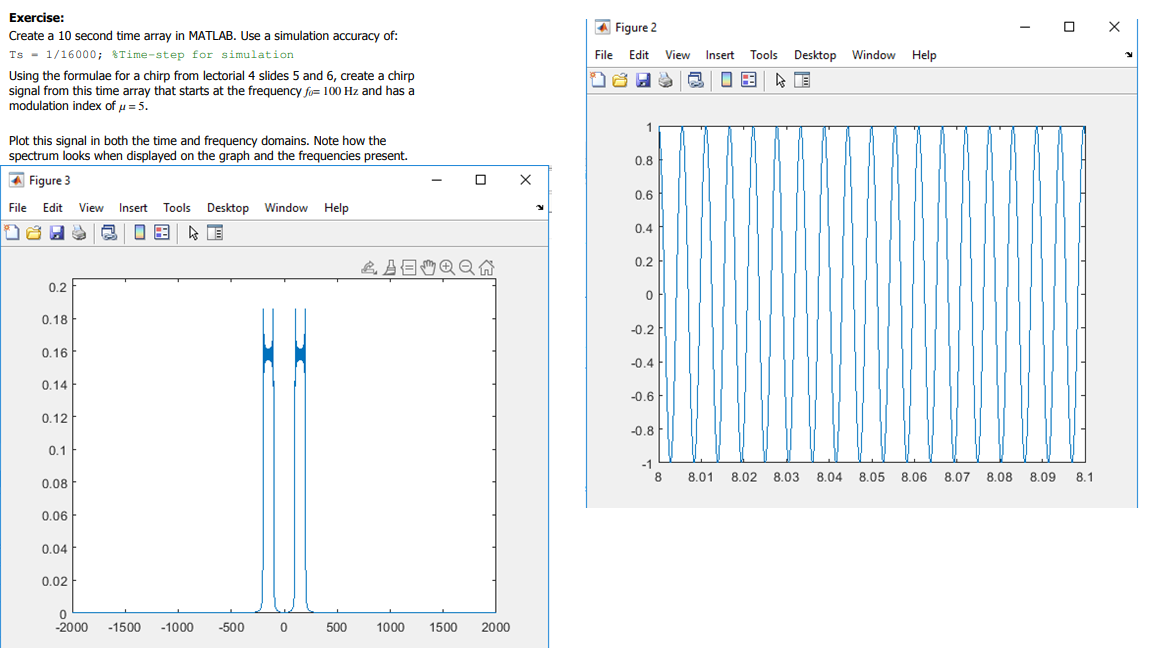The width and height of the screenshot is (1152, 648).
Task: Toggle the Insert Colorbar icon in Figure 2
Action: tap(725, 80)
